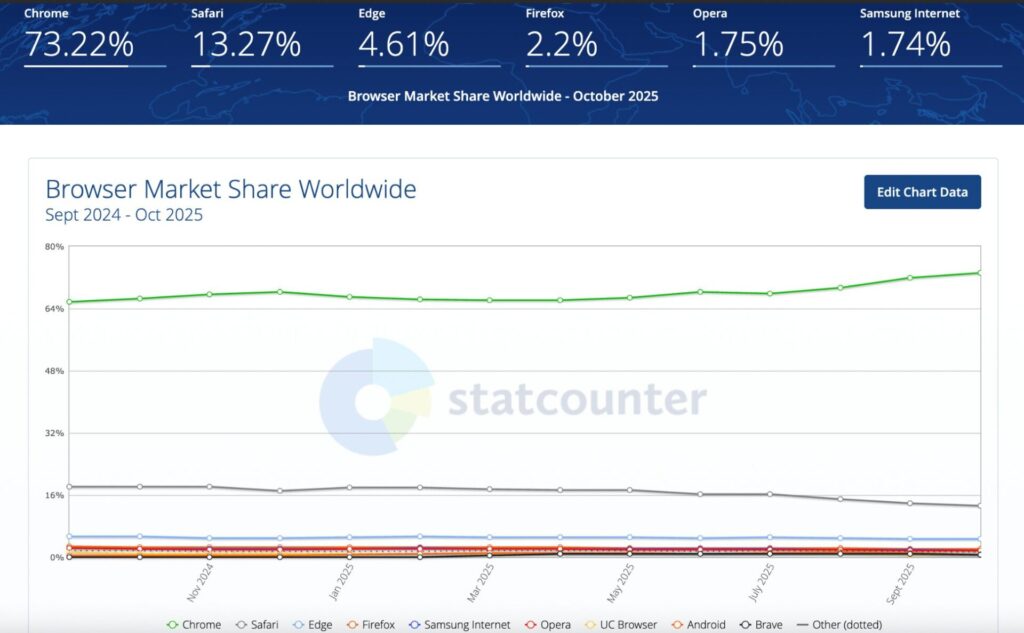Click Safari's first data point on the gray line
Screen dimensions: 1024x633
(x=69, y=487)
